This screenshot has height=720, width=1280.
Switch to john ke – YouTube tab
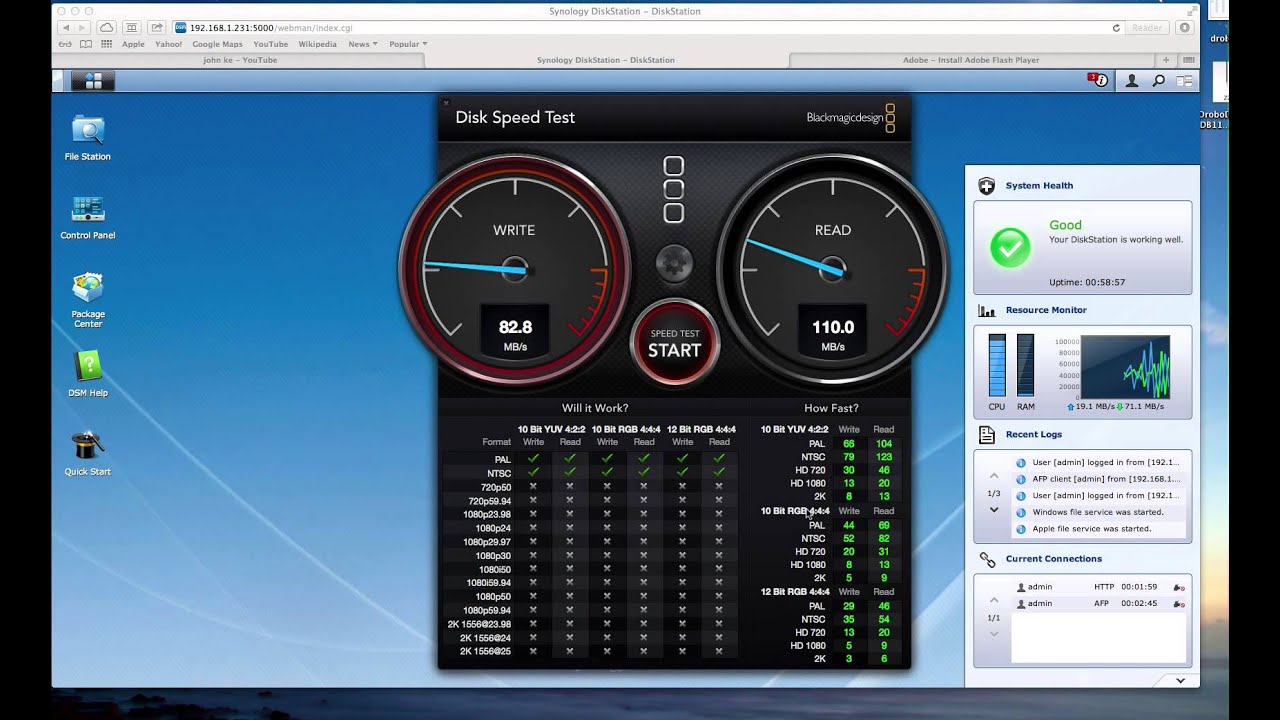click(x=239, y=60)
